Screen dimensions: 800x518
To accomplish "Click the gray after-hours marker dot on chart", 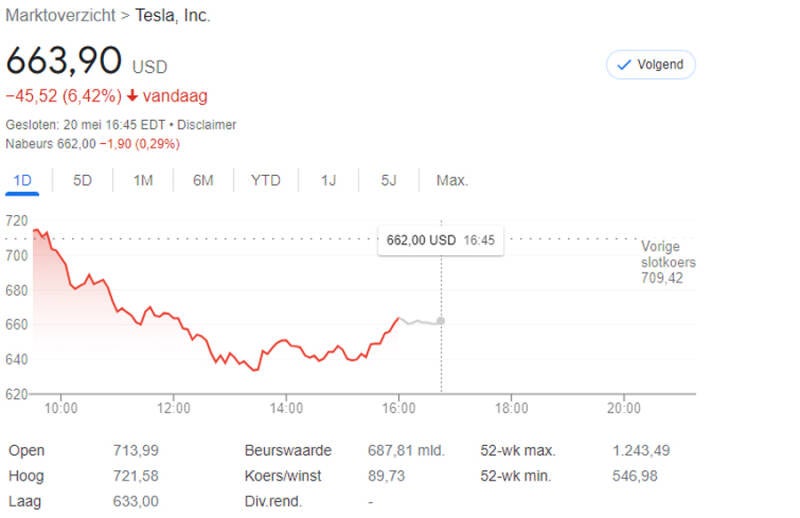I will click(441, 321).
